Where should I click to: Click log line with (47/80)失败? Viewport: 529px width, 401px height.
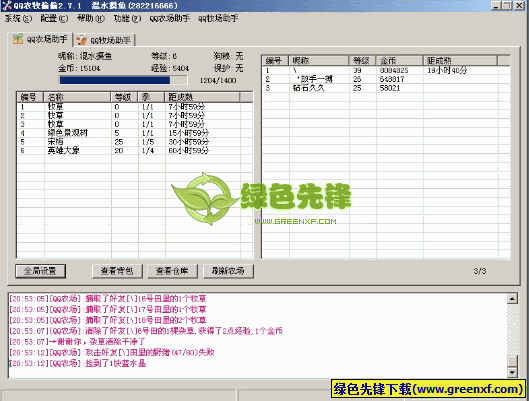coord(112,352)
